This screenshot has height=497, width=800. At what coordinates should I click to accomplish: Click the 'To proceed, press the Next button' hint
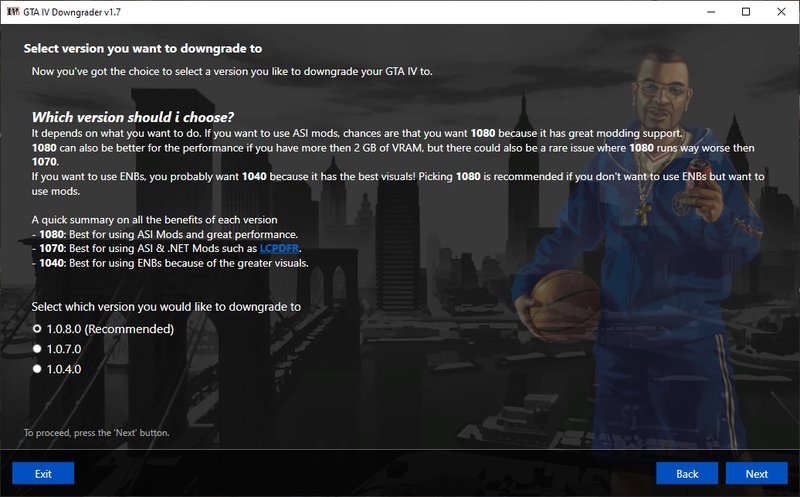[x=96, y=433]
